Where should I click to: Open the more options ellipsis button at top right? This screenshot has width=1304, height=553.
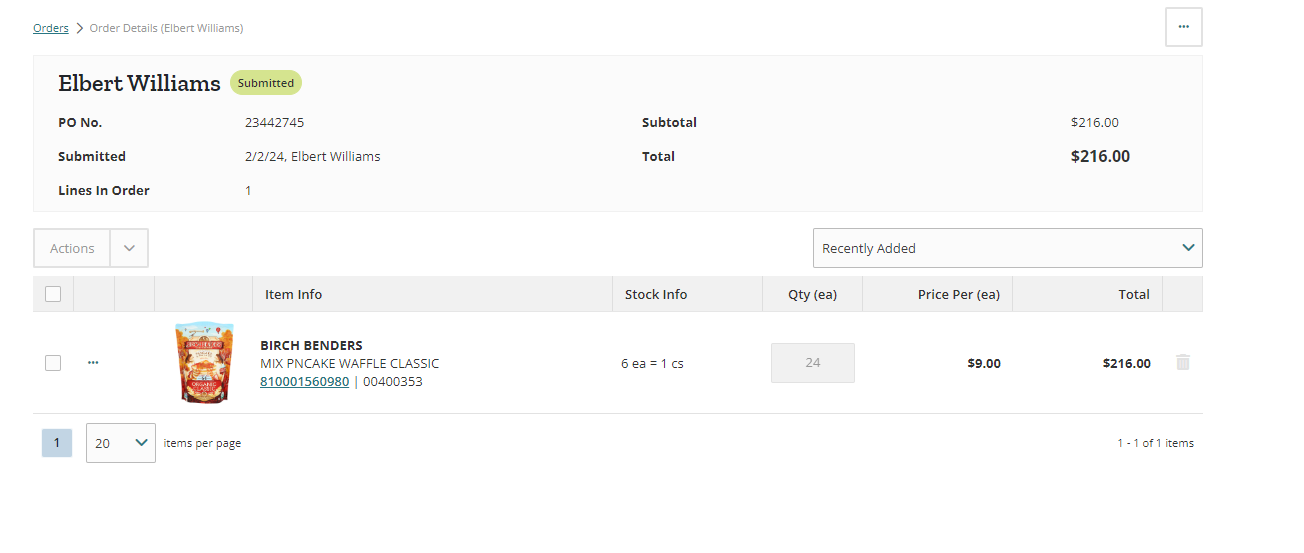pyautogui.click(x=1184, y=27)
